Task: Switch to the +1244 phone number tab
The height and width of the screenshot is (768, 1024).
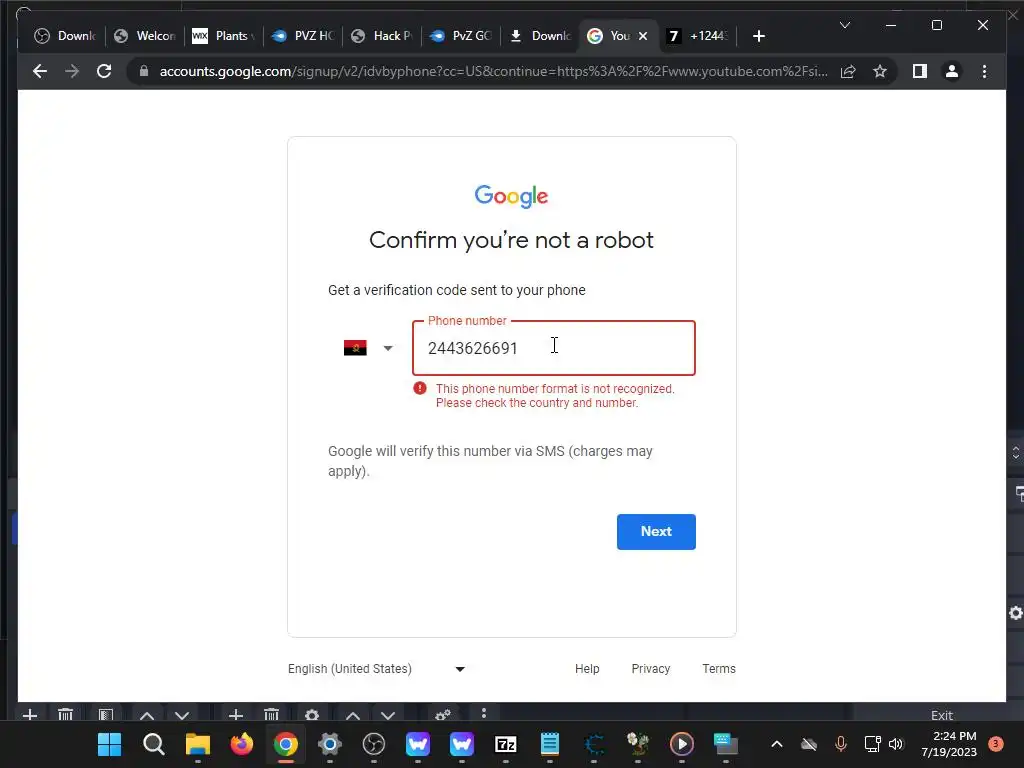Action: click(697, 36)
